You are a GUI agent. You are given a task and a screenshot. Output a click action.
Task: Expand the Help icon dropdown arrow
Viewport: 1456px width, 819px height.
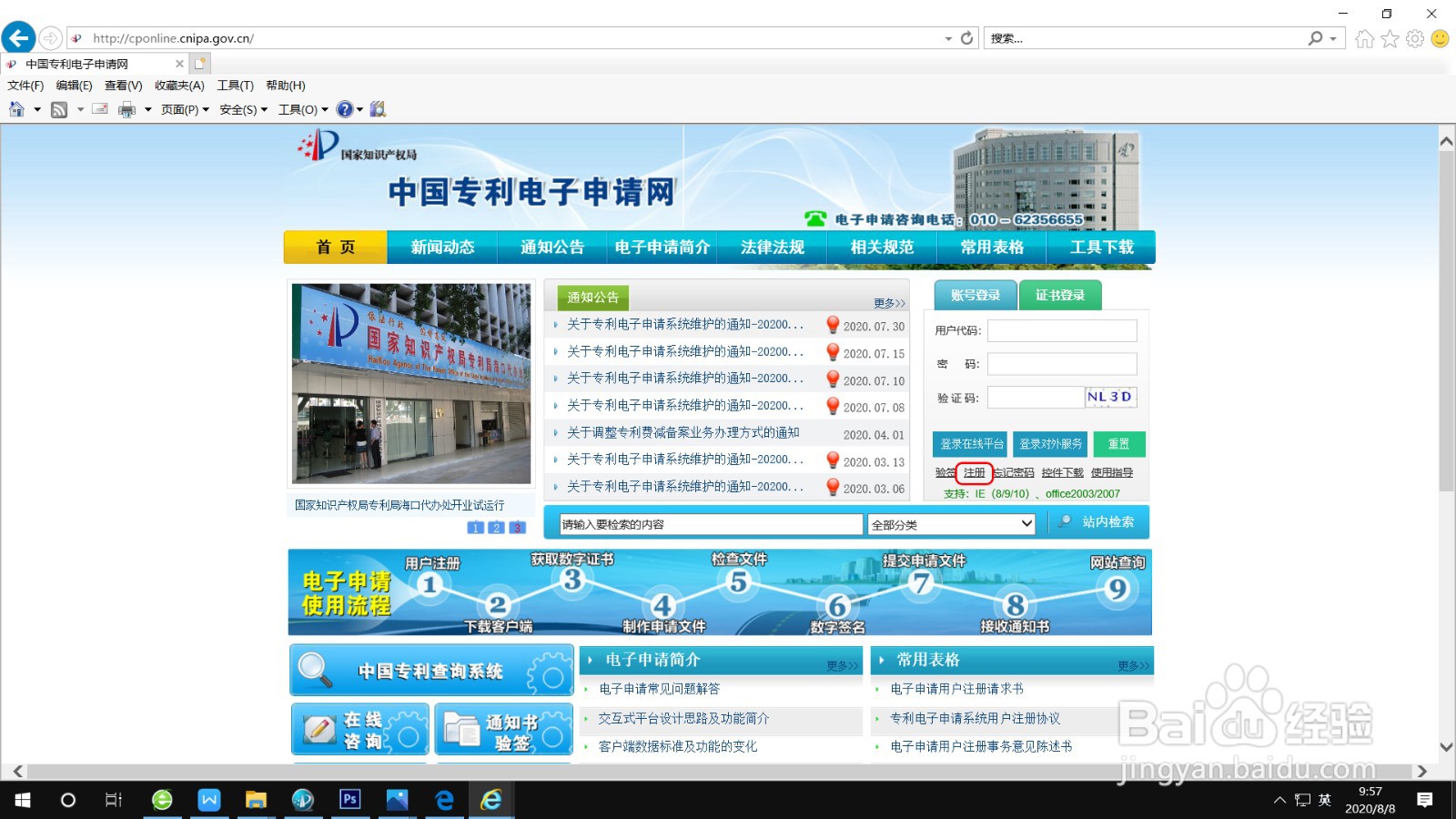(x=360, y=109)
